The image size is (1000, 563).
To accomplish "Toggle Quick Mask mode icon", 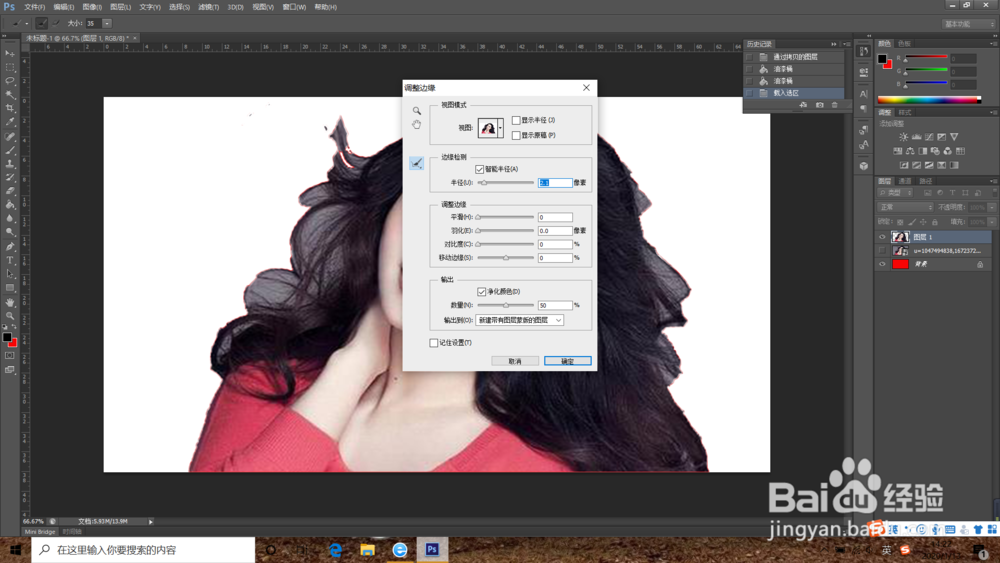I will click(x=10, y=356).
